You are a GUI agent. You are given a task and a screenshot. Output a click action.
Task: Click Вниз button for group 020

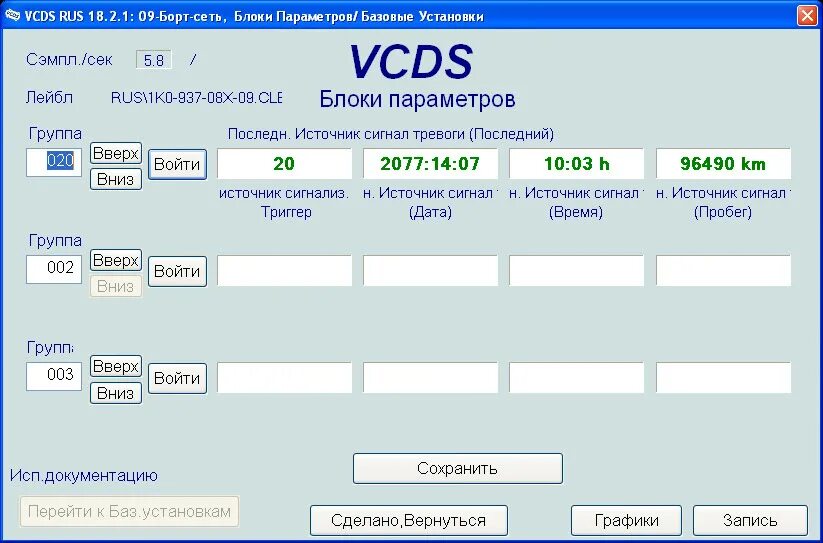pos(116,179)
